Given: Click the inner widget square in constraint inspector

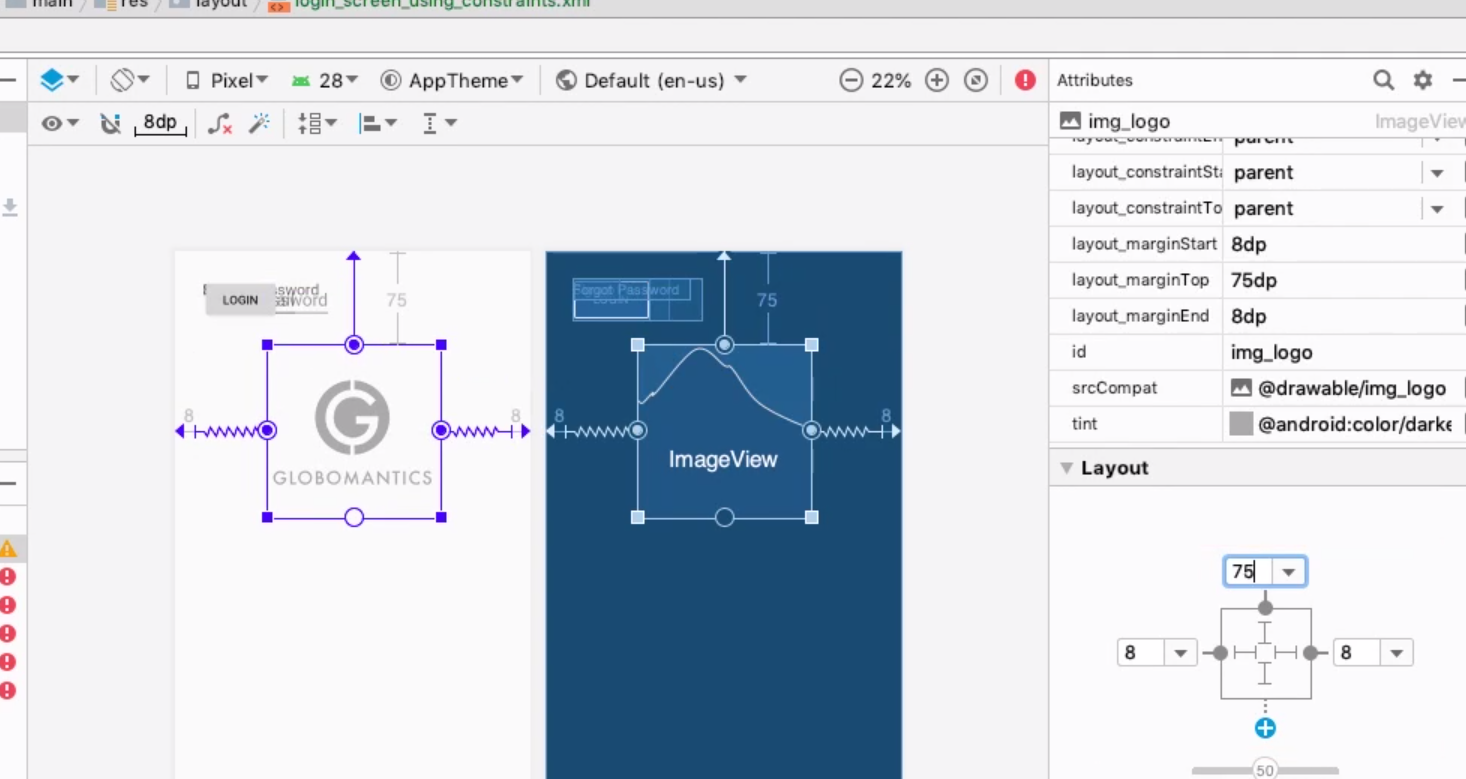Looking at the screenshot, I should tap(1265, 653).
